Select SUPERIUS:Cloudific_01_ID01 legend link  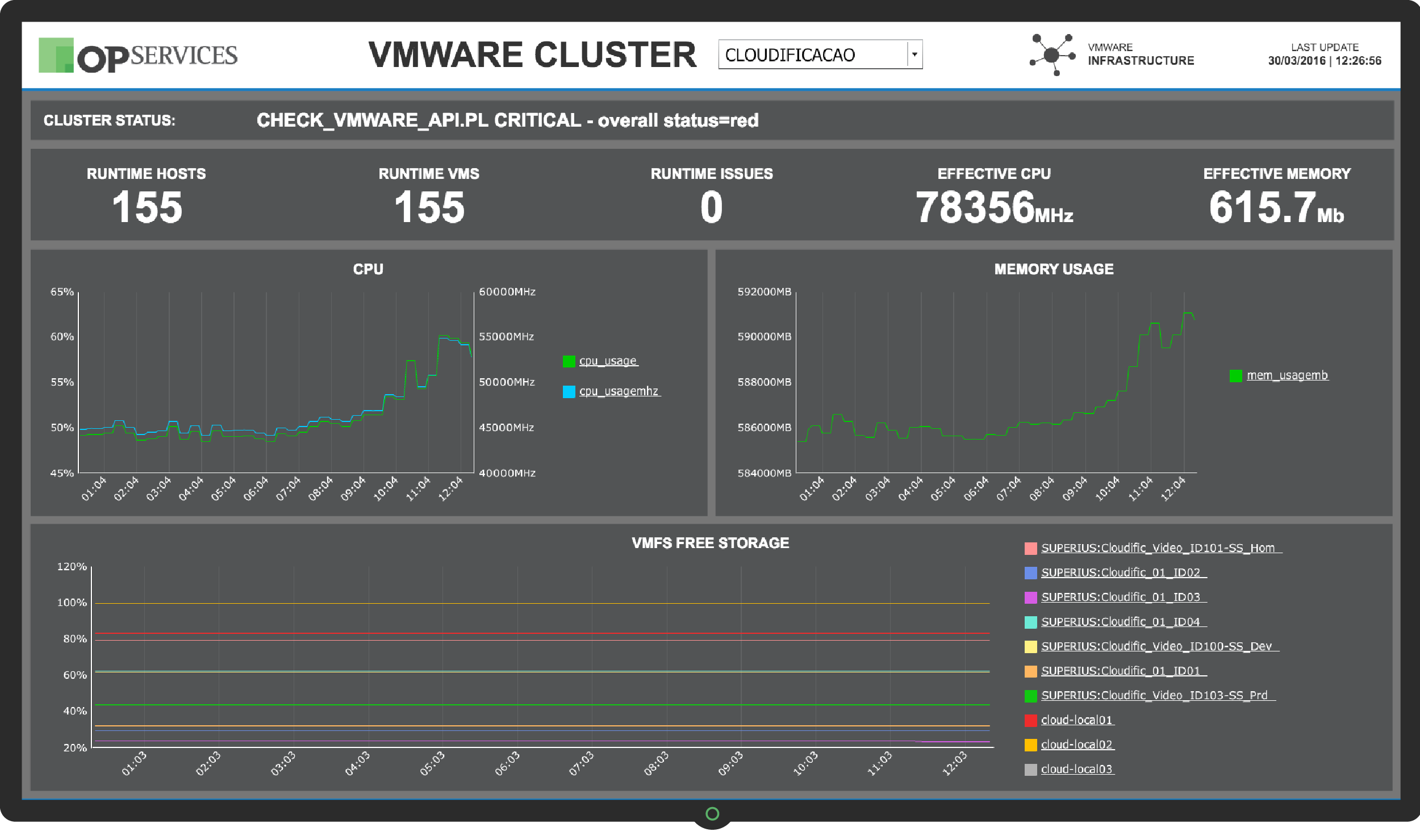point(1123,671)
